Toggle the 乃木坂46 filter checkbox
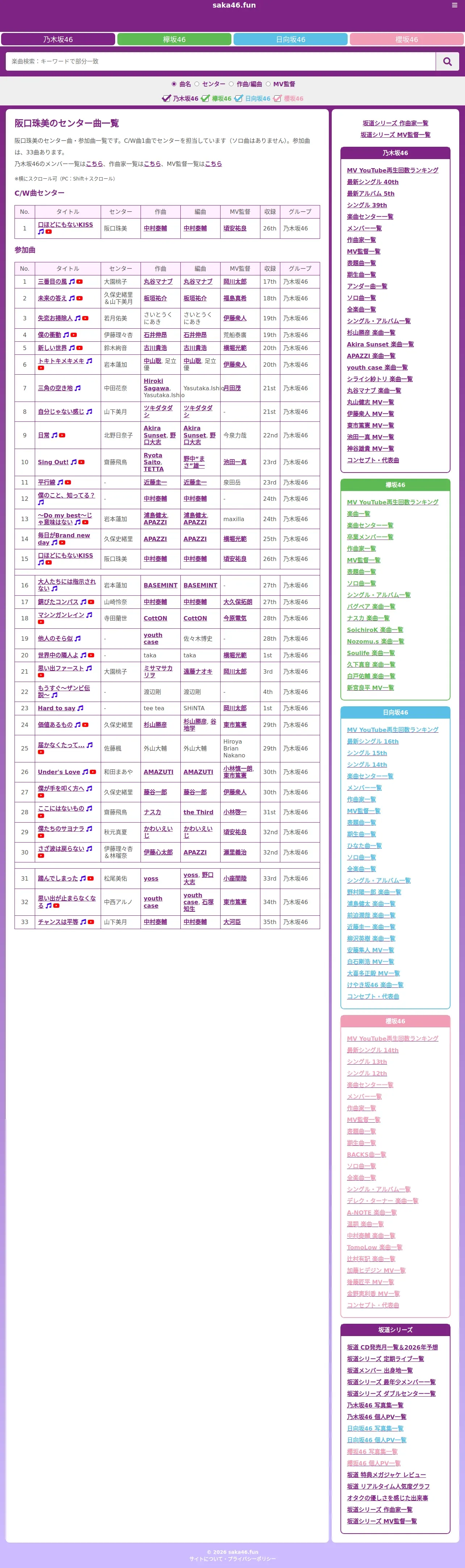Viewport: 465px width, 1568px height. [166, 99]
